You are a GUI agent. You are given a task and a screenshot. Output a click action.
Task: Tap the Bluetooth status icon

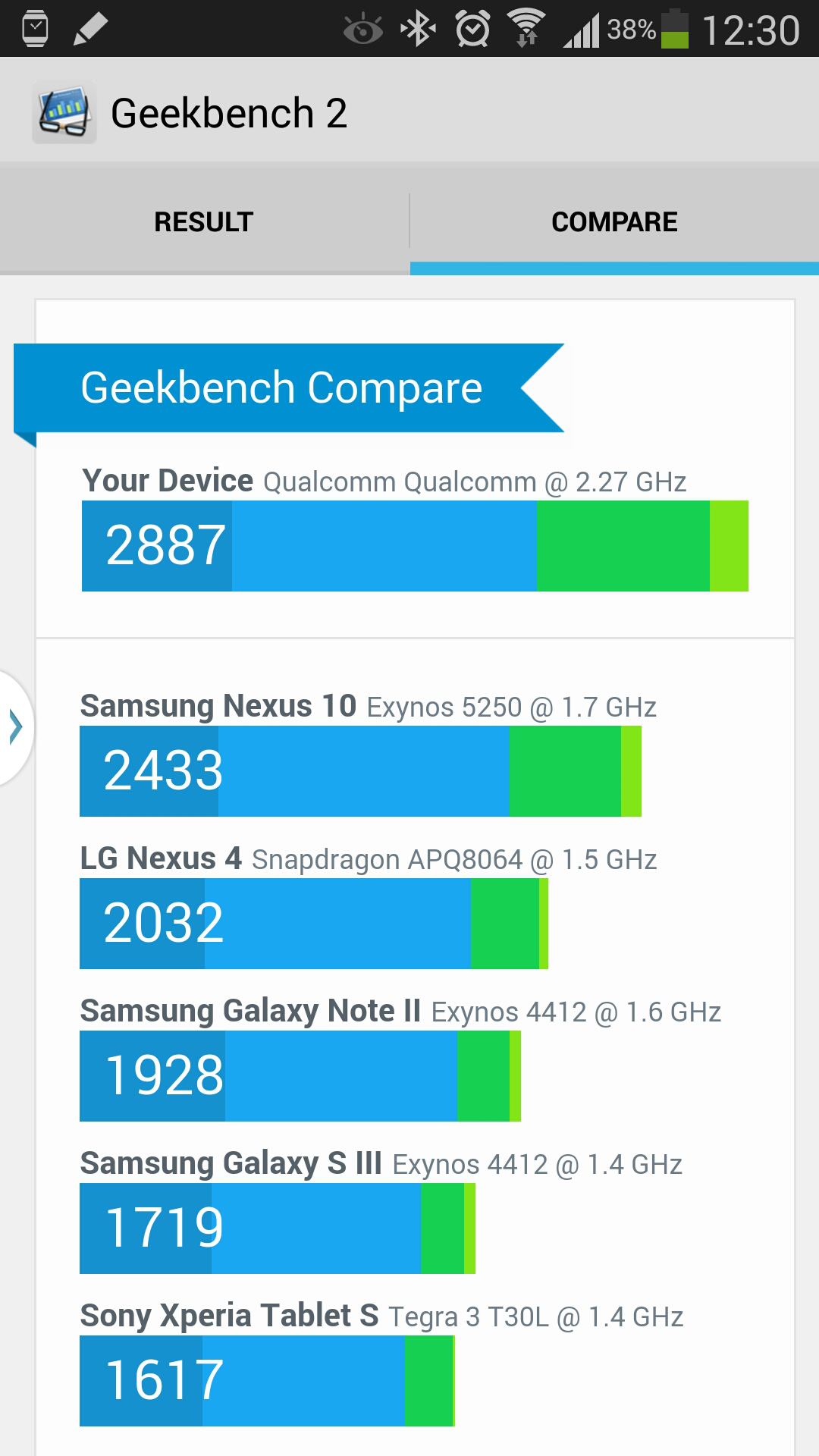pos(418,29)
